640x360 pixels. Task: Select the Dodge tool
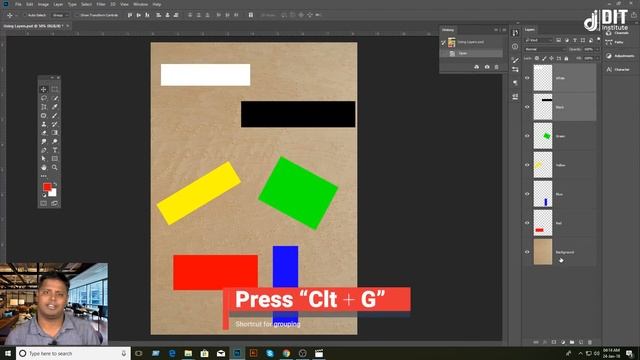55,142
